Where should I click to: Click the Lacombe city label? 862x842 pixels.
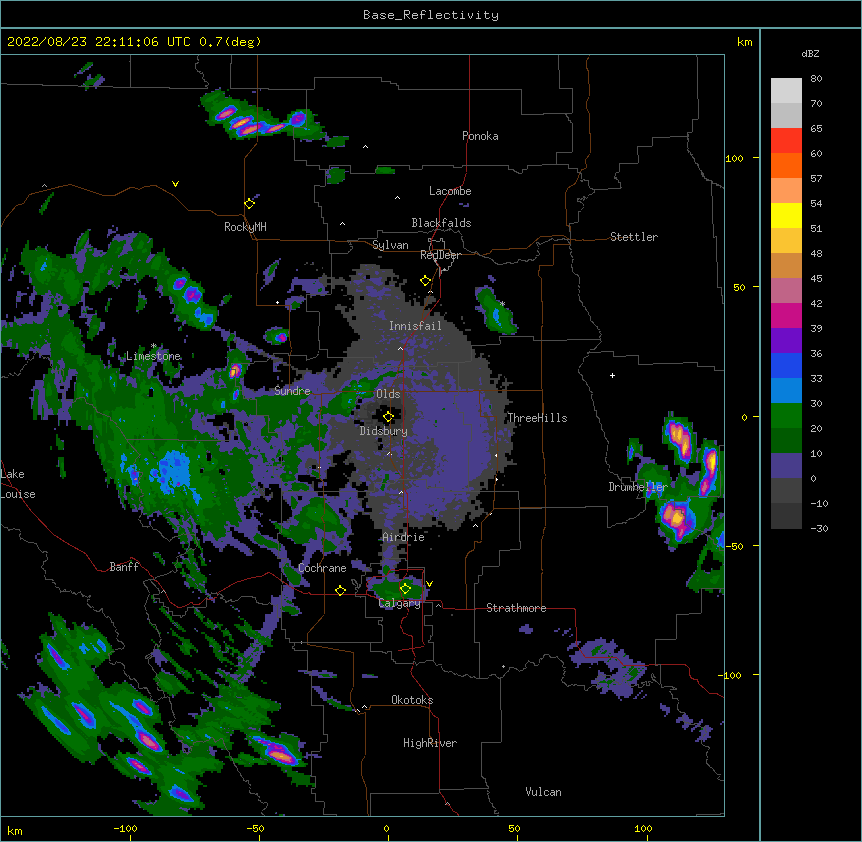pyautogui.click(x=450, y=191)
